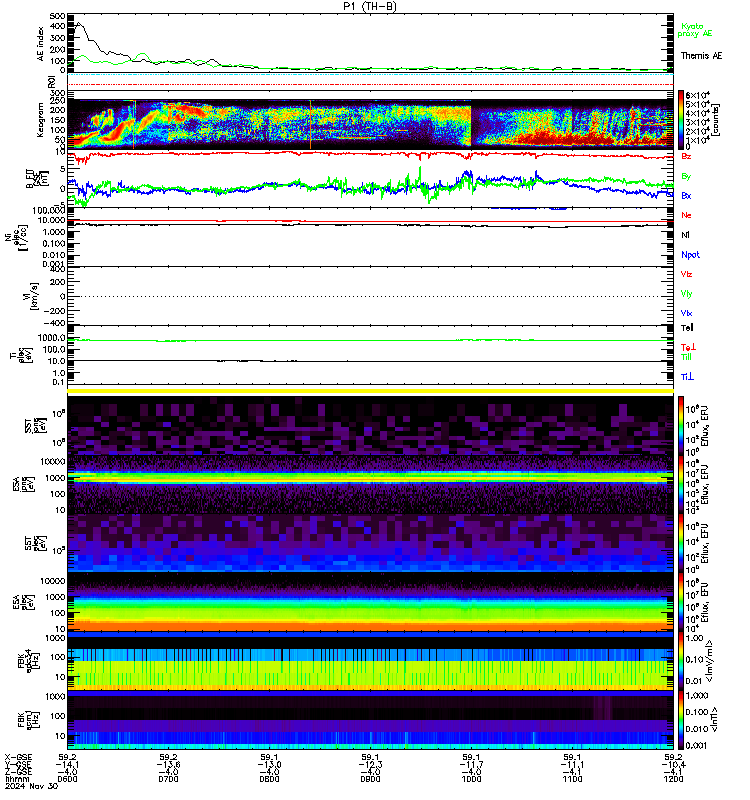Click the yellow-green band in FBK edc spectrogram
Image resolution: width=750 pixels, height=800 pixels.
pyautogui.click(x=370, y=672)
